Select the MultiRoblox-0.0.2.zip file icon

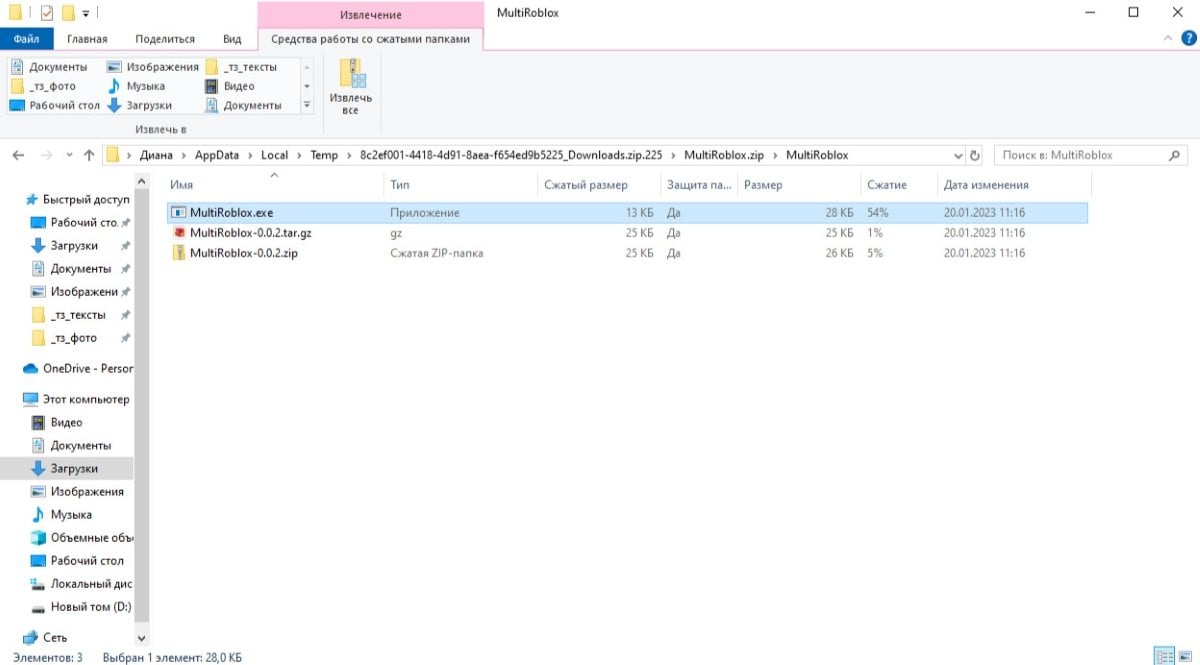tap(178, 253)
